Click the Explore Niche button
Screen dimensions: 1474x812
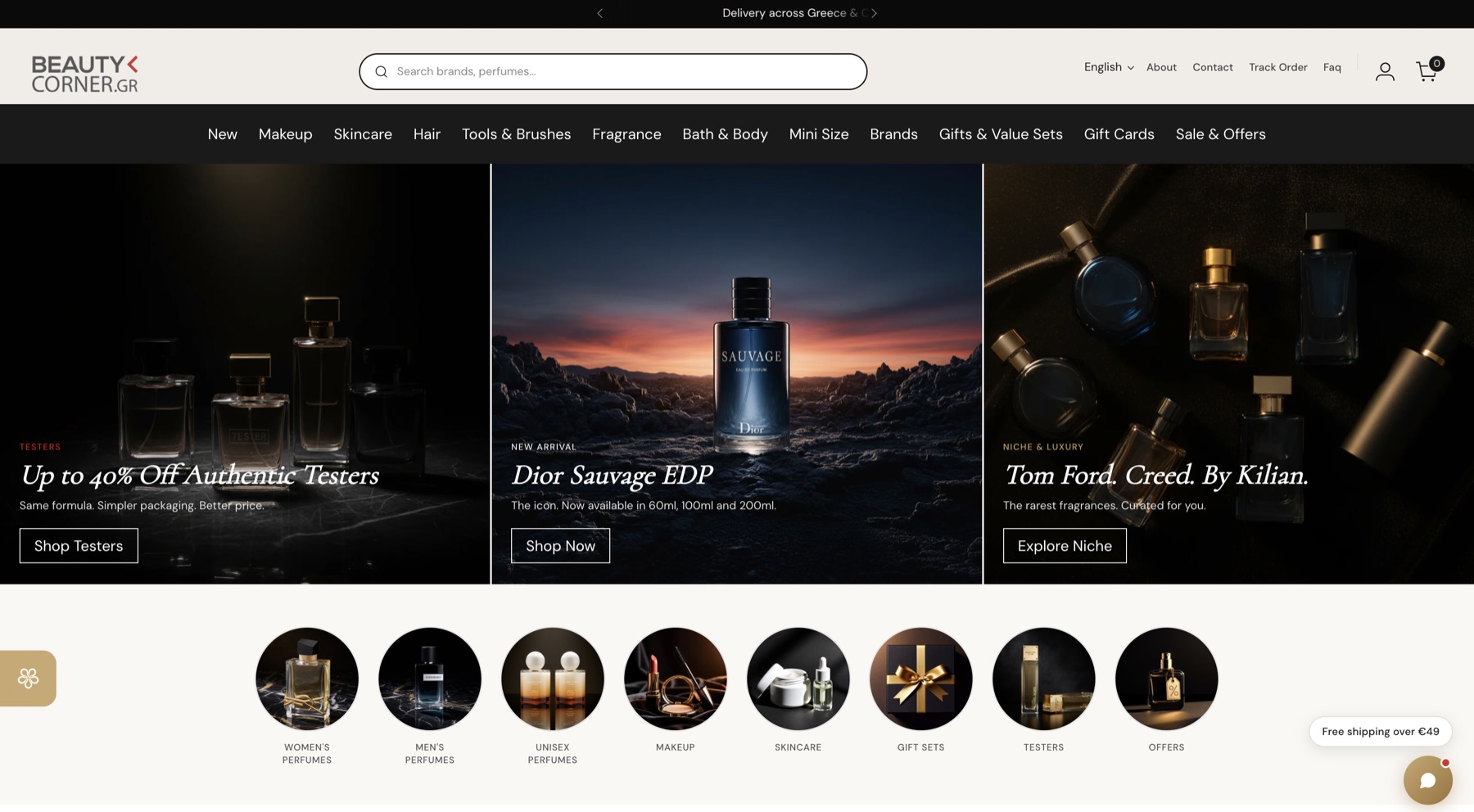(x=1065, y=546)
